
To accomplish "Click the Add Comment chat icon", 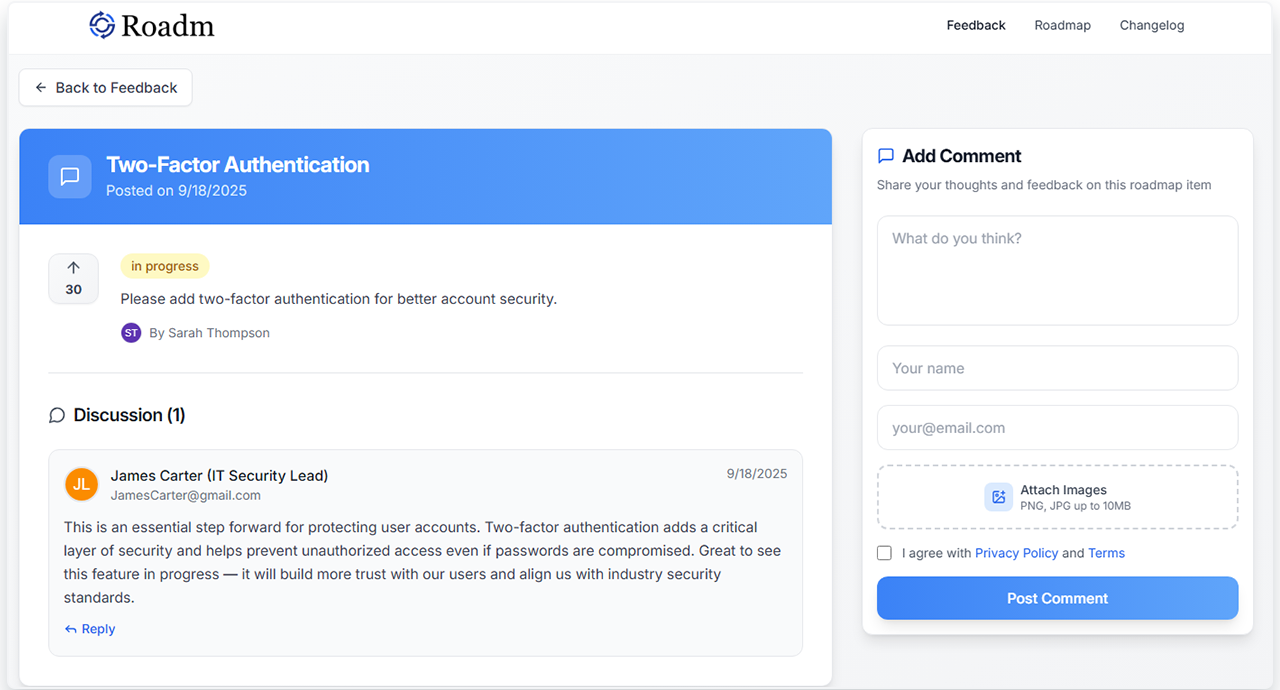I will [886, 155].
